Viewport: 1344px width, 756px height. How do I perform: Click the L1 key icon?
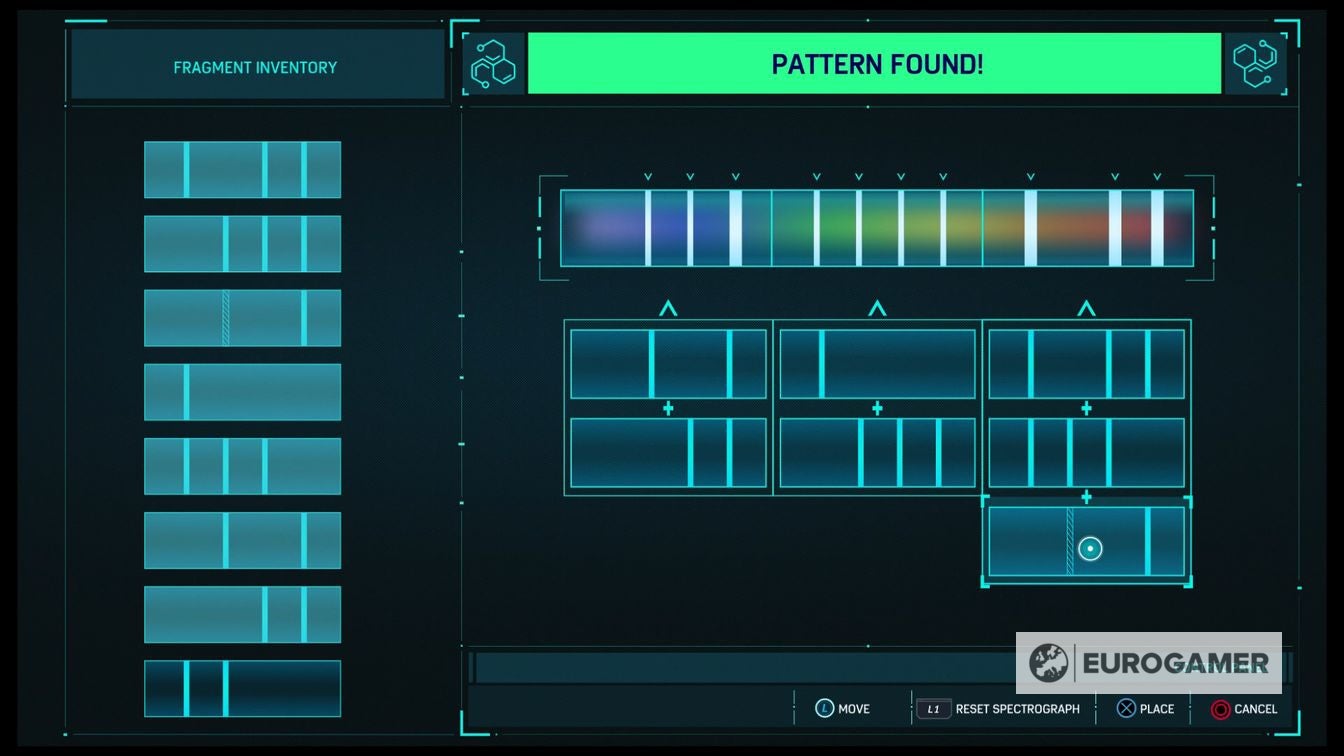point(933,708)
